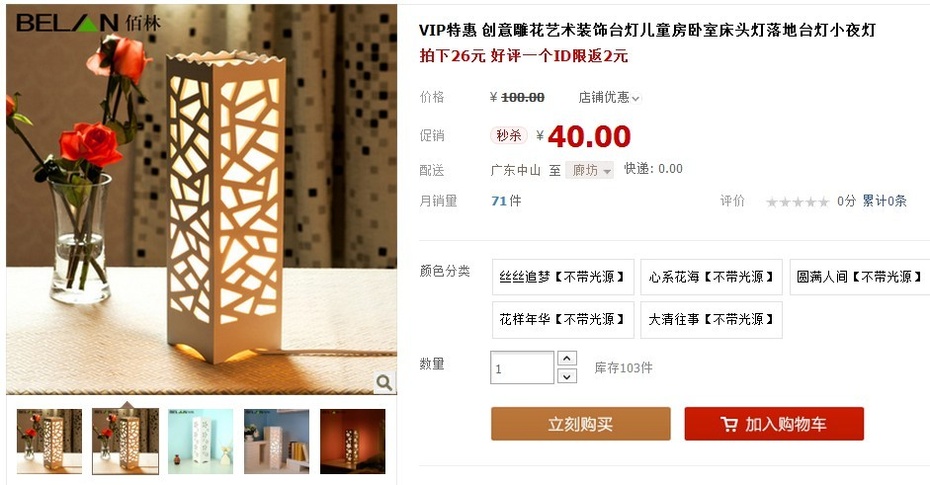
Task: Click the 秒杀 promotion badge
Action: point(508,136)
